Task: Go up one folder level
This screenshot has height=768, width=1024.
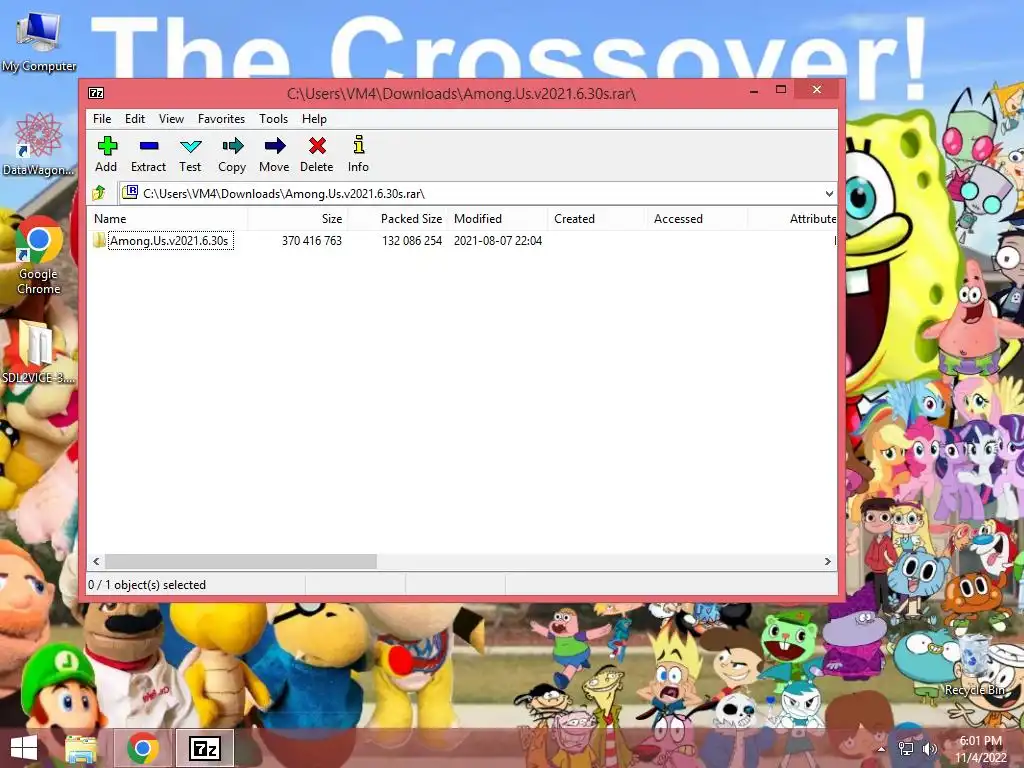Action: click(x=99, y=193)
